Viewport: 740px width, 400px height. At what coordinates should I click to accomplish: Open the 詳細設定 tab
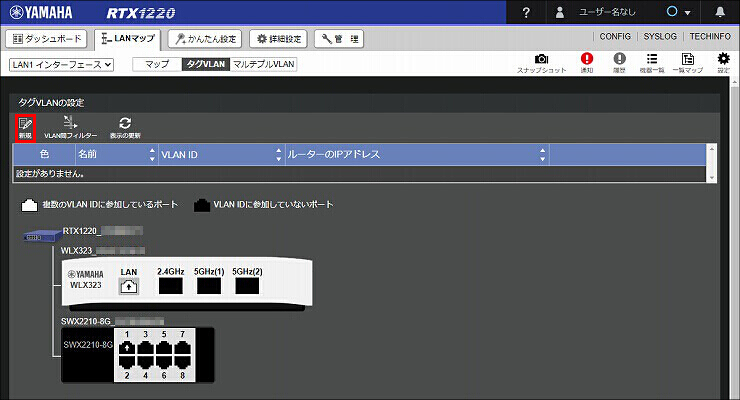click(278, 39)
